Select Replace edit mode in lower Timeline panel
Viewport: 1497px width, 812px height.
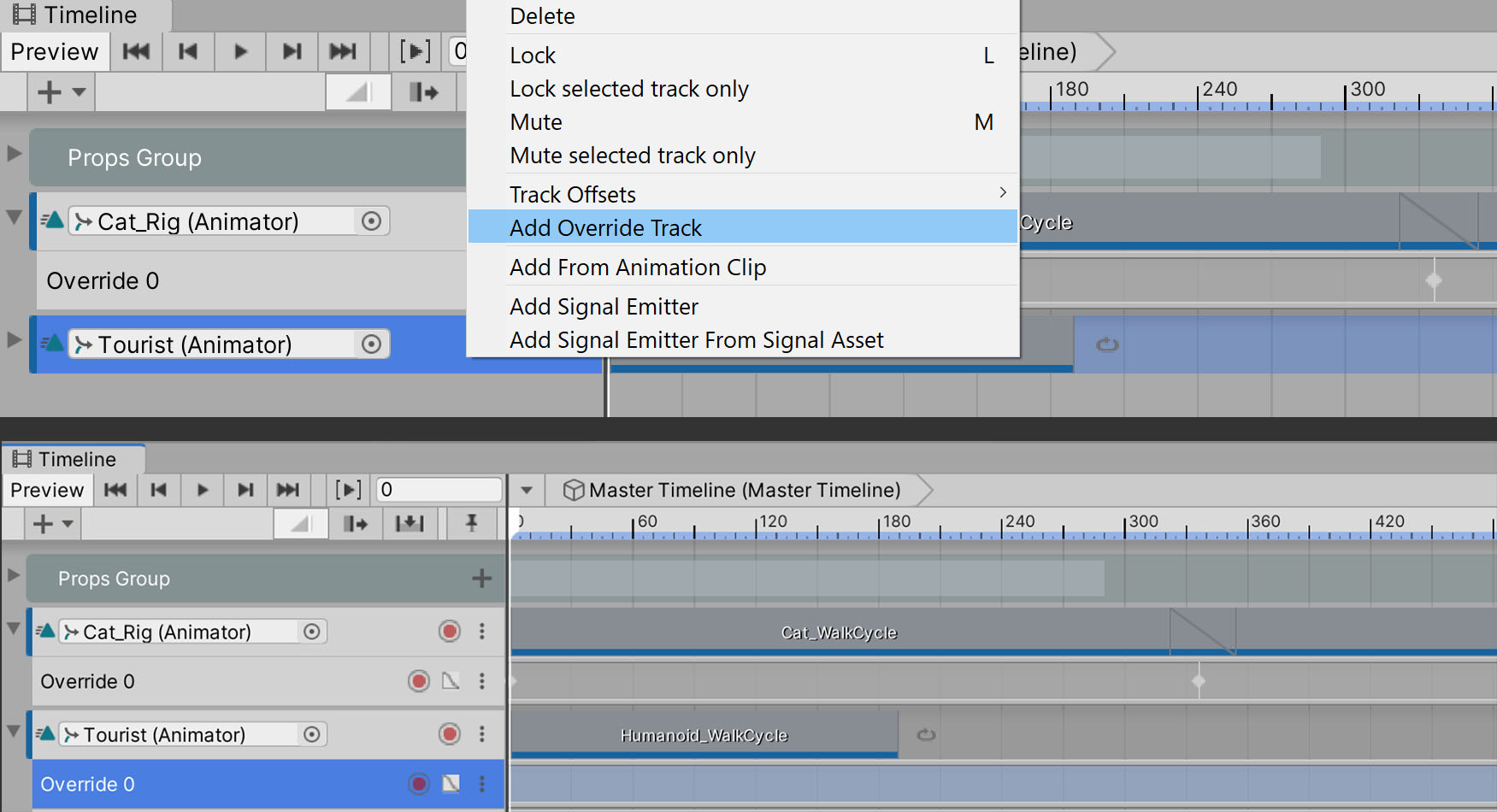[410, 524]
